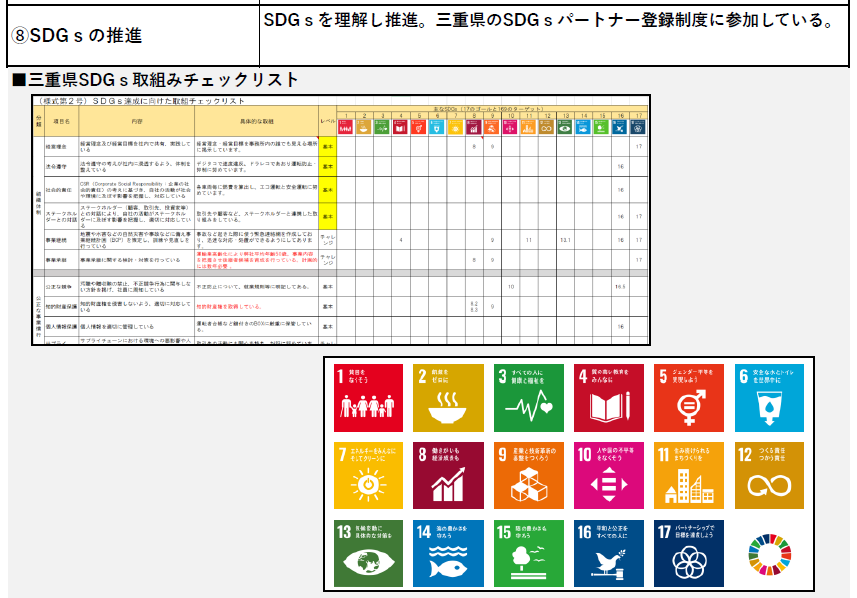Click yellow 基本 level cell in 経営理念 row

[x=327, y=146]
